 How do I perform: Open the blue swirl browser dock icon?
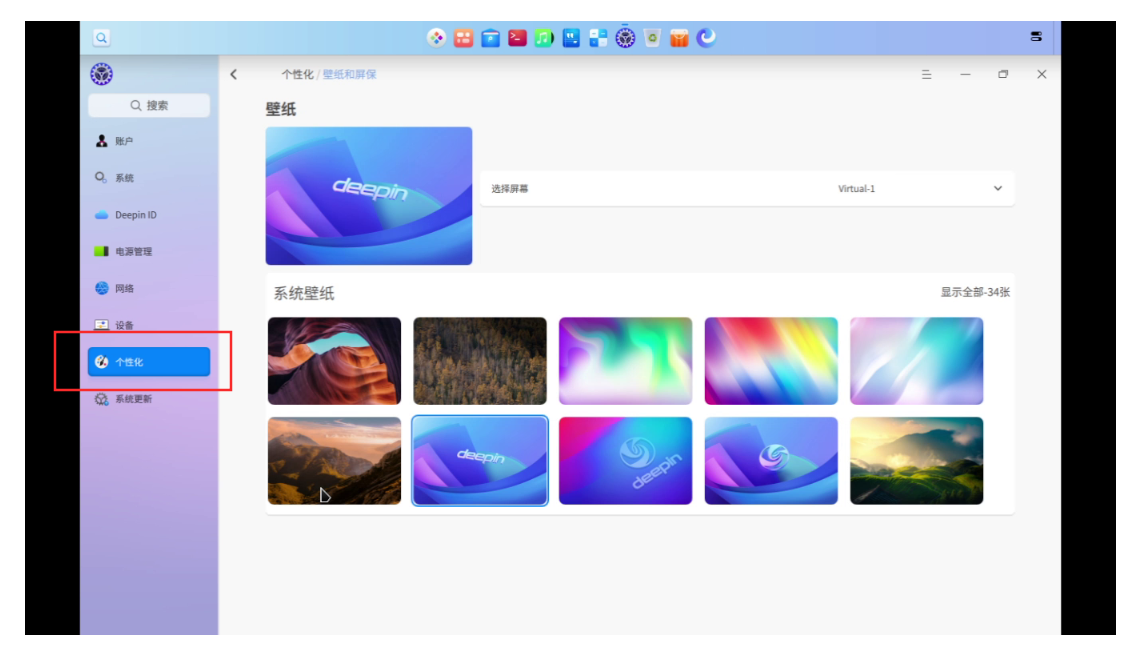(706, 38)
